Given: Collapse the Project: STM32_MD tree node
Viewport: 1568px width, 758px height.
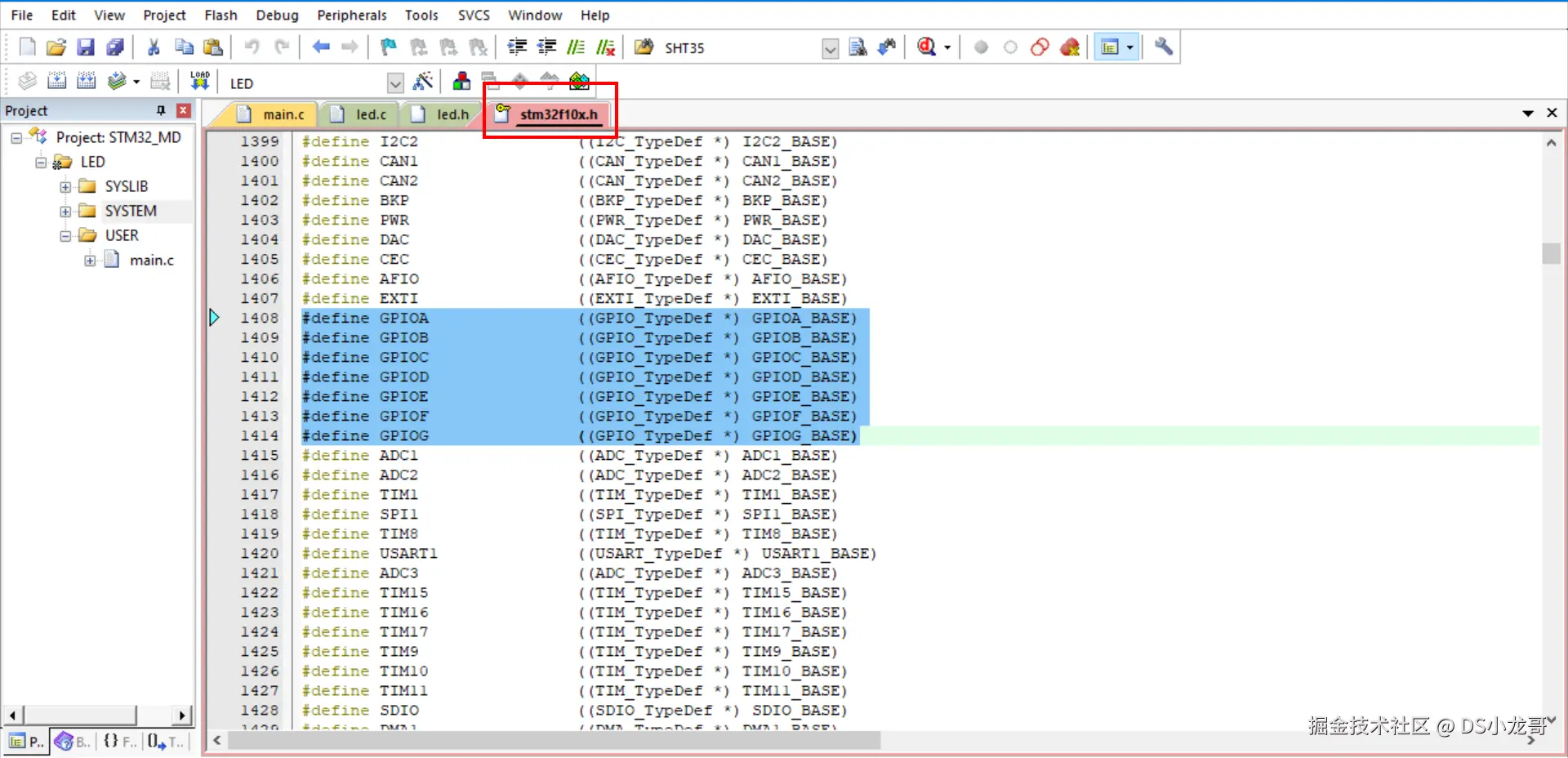Looking at the screenshot, I should coord(16,138).
